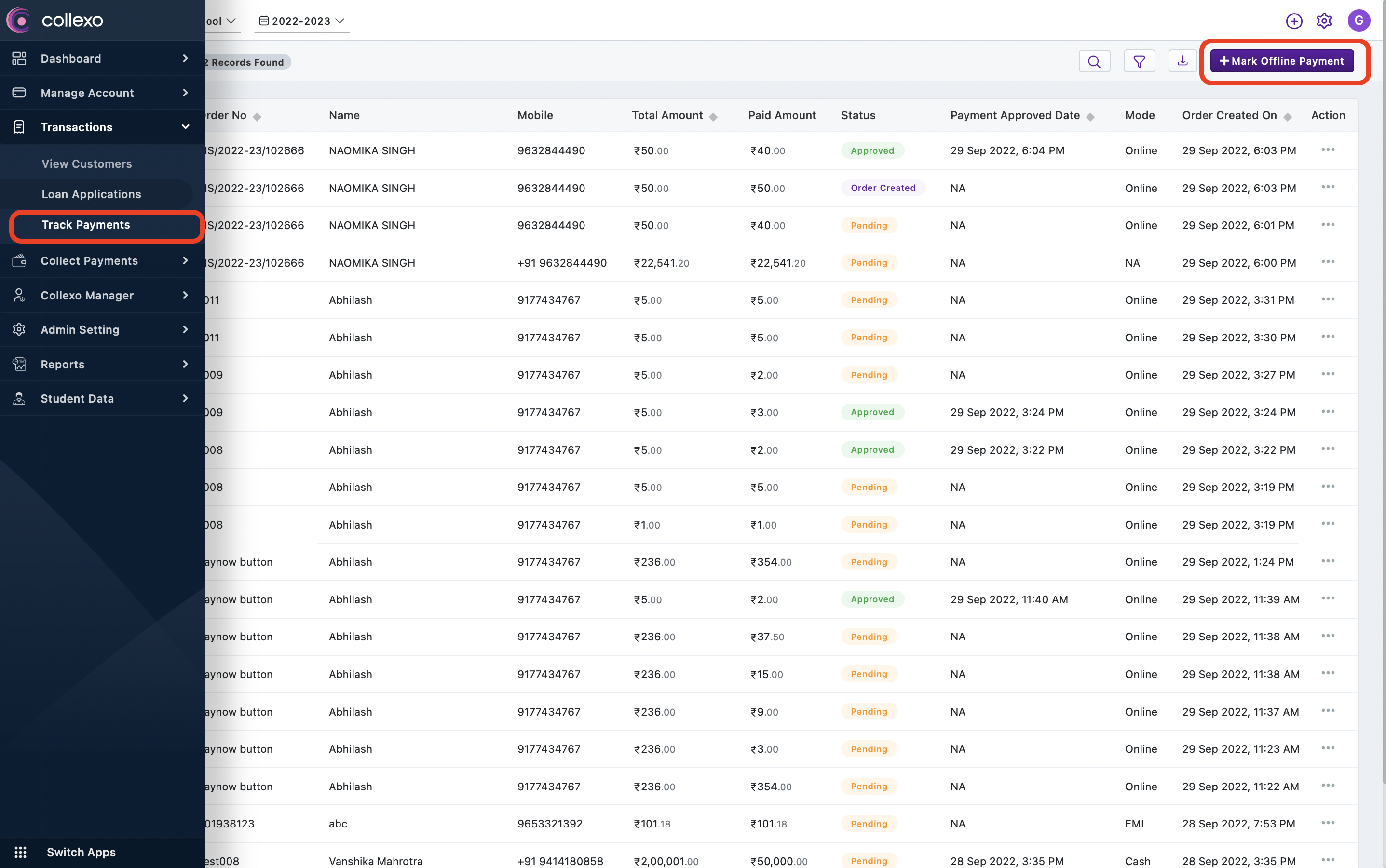This screenshot has height=868, width=1386.
Task: Click the name Vanshika Mahrotra
Action: 376,861
